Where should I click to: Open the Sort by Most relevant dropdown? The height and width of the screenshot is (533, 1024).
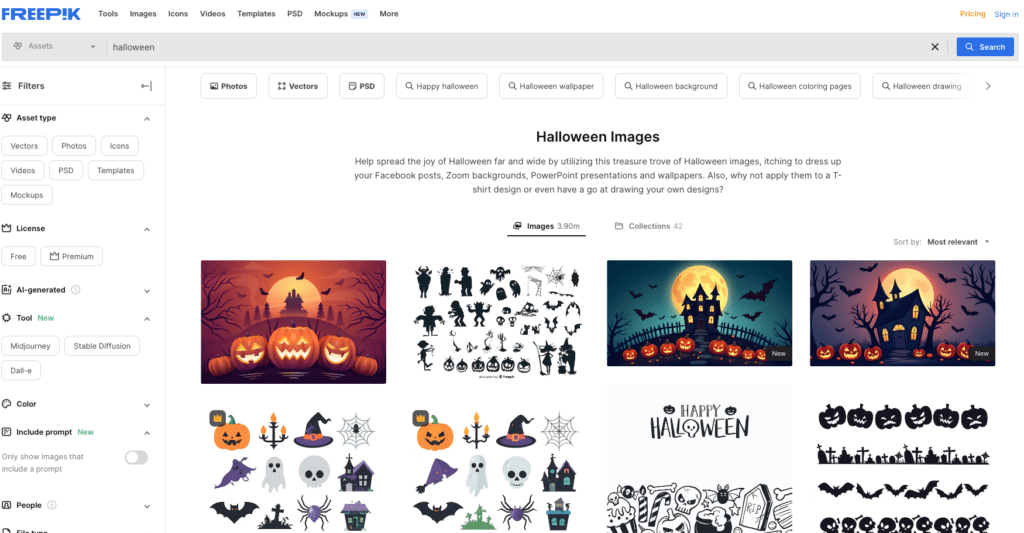pyautogui.click(x=958, y=242)
